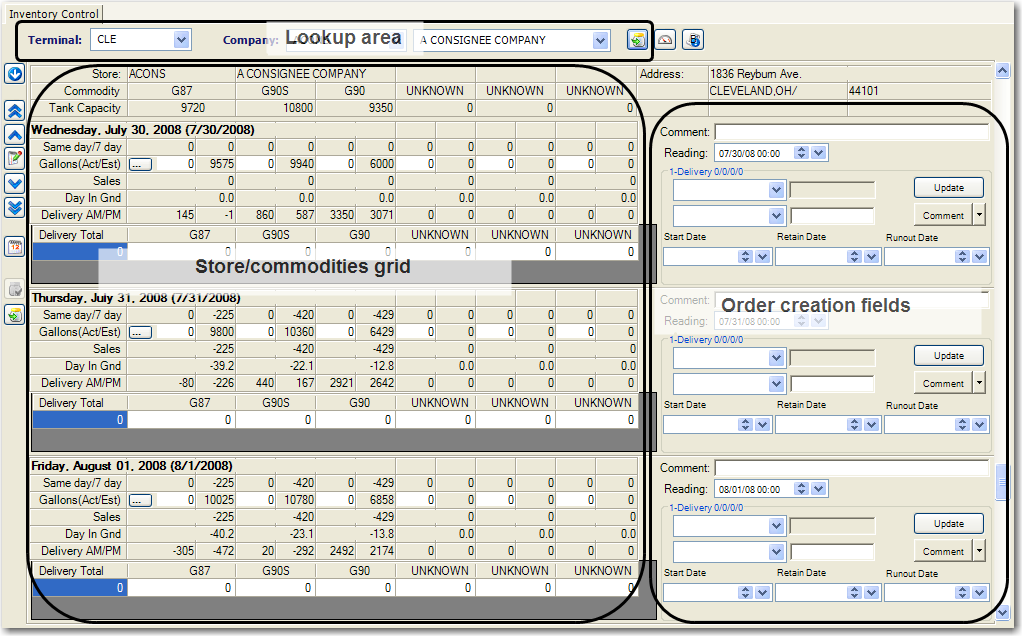Image resolution: width=1022 pixels, height=636 pixels.
Task: Click the Comment text field for July 30
Action: (851, 132)
